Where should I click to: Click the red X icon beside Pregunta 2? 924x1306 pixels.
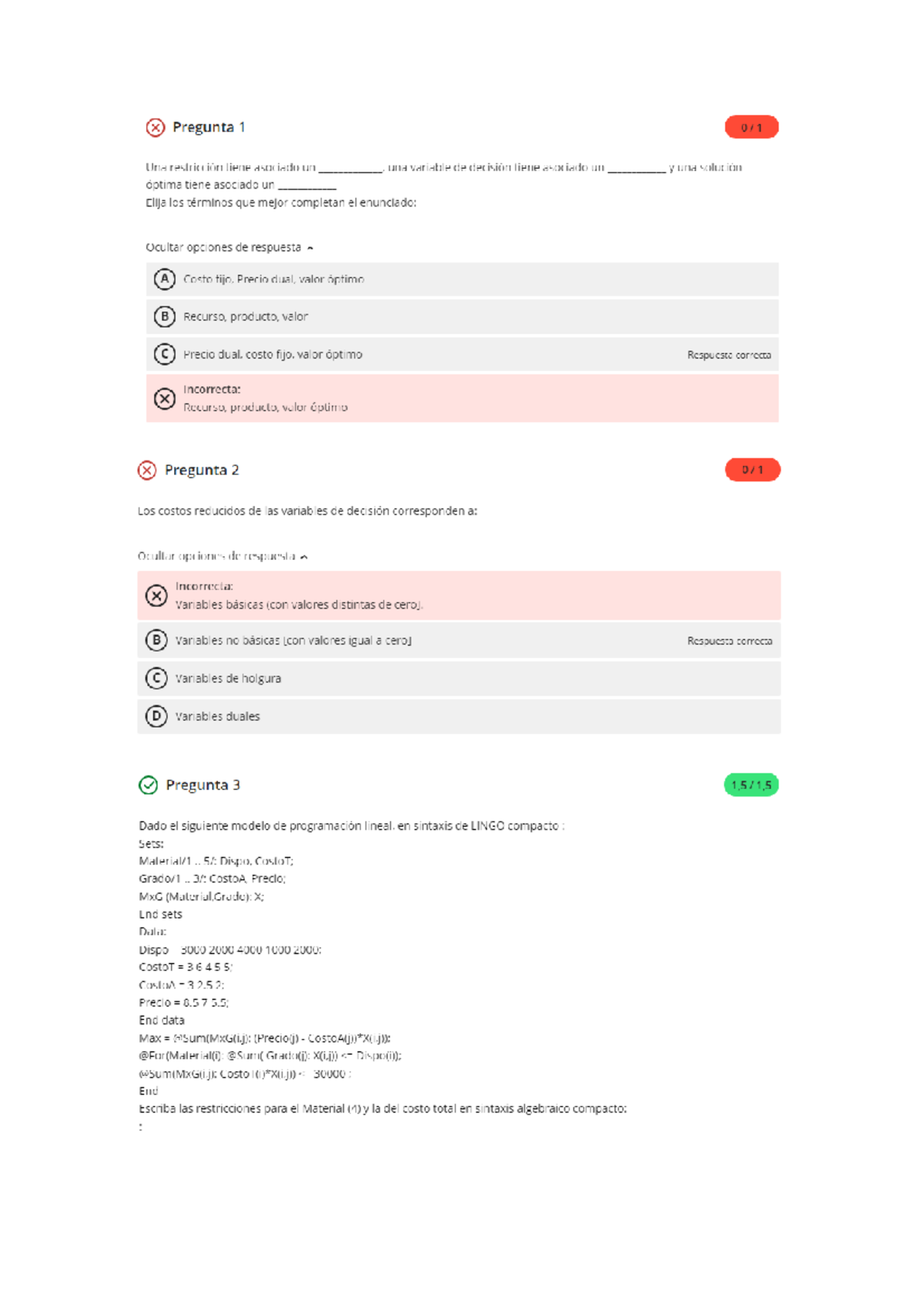(x=146, y=470)
